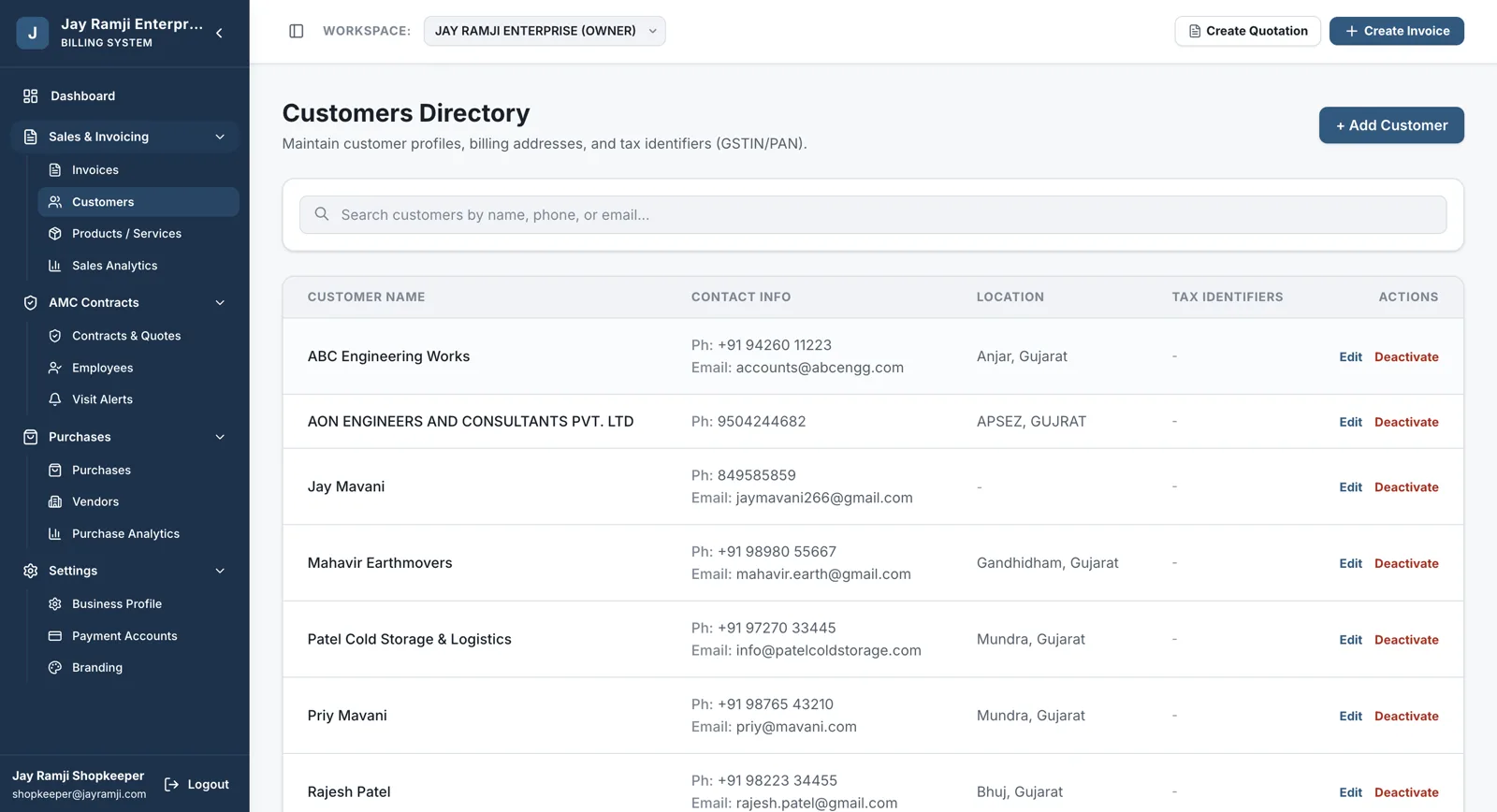This screenshot has height=812, width=1497.
Task: Click the Vendors building icon
Action: click(55, 501)
